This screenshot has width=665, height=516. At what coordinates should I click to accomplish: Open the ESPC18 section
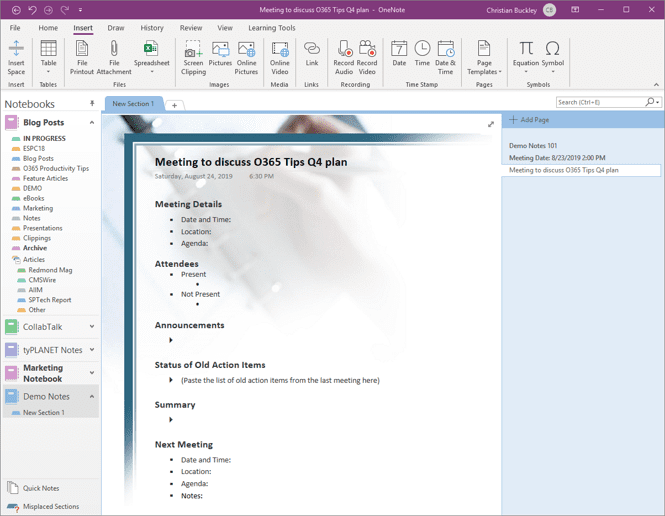[x=34, y=148]
